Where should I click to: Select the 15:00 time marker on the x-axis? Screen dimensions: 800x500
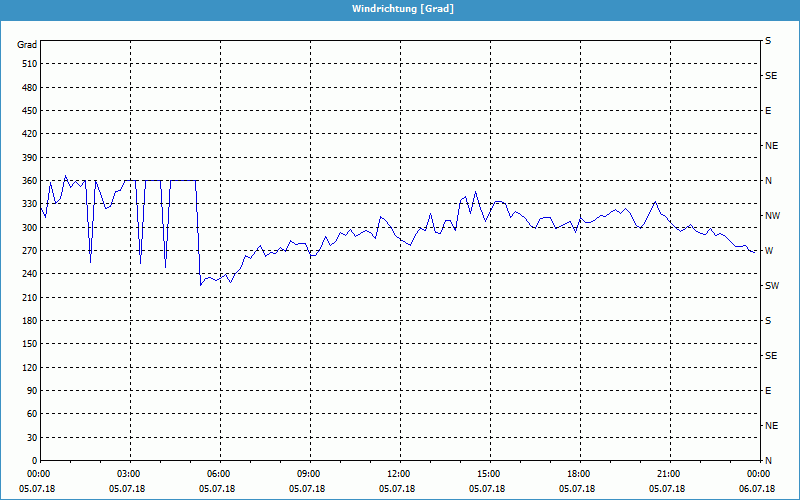(x=488, y=474)
